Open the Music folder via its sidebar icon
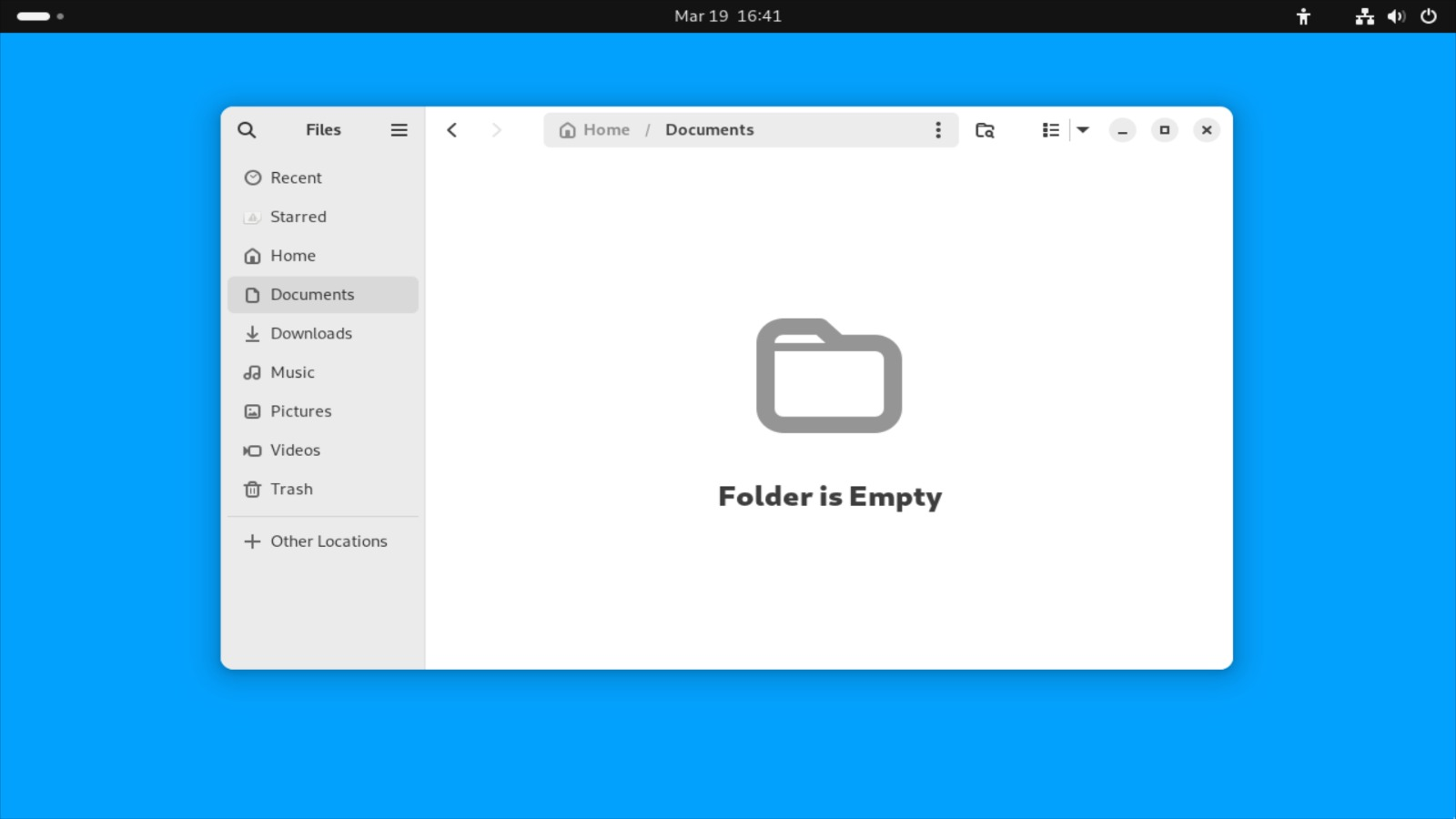The width and height of the screenshot is (1456, 819). point(251,372)
